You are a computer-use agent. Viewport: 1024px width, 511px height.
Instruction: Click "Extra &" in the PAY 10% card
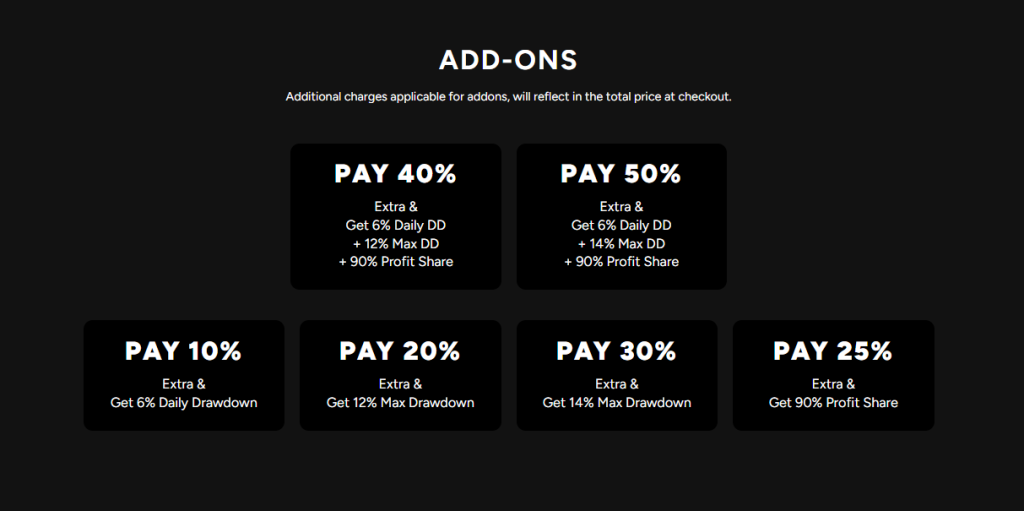point(184,384)
